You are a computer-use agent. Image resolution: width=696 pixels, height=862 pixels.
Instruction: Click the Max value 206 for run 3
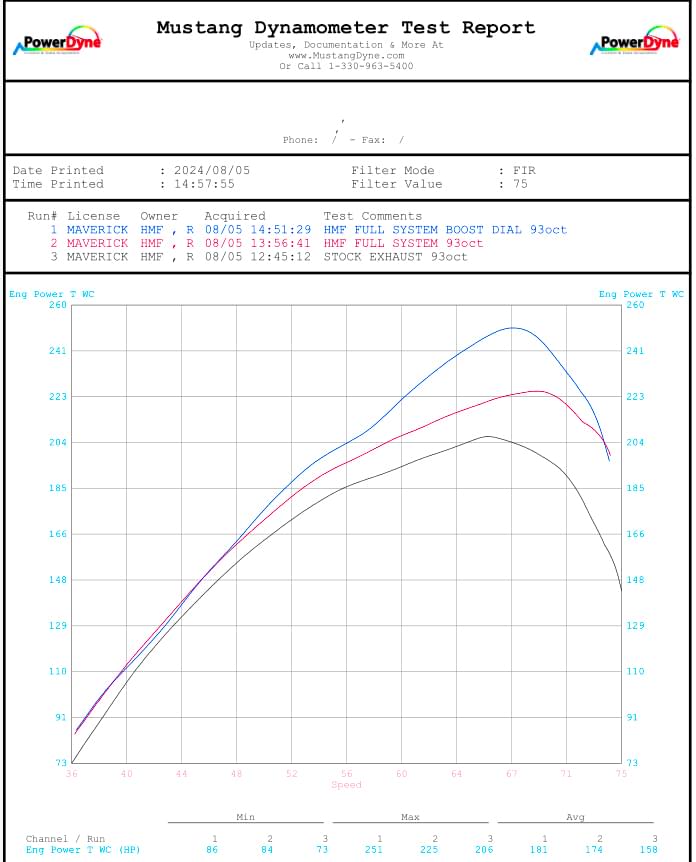tap(484, 849)
